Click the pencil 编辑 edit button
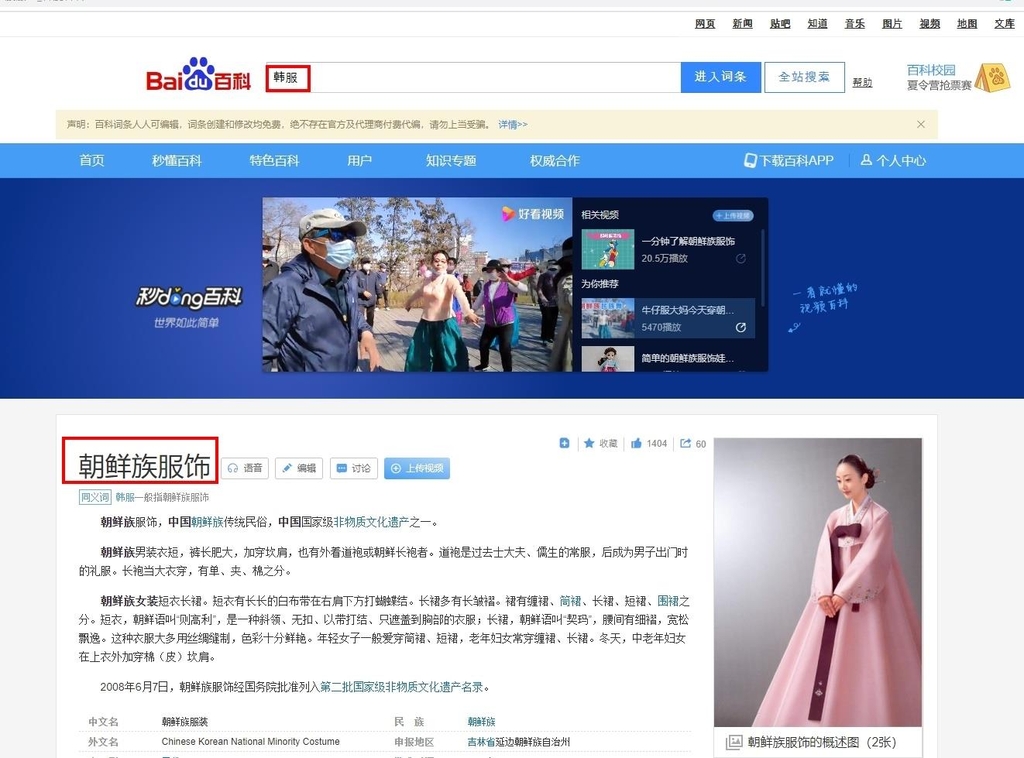The height and width of the screenshot is (758, 1024). [299, 468]
